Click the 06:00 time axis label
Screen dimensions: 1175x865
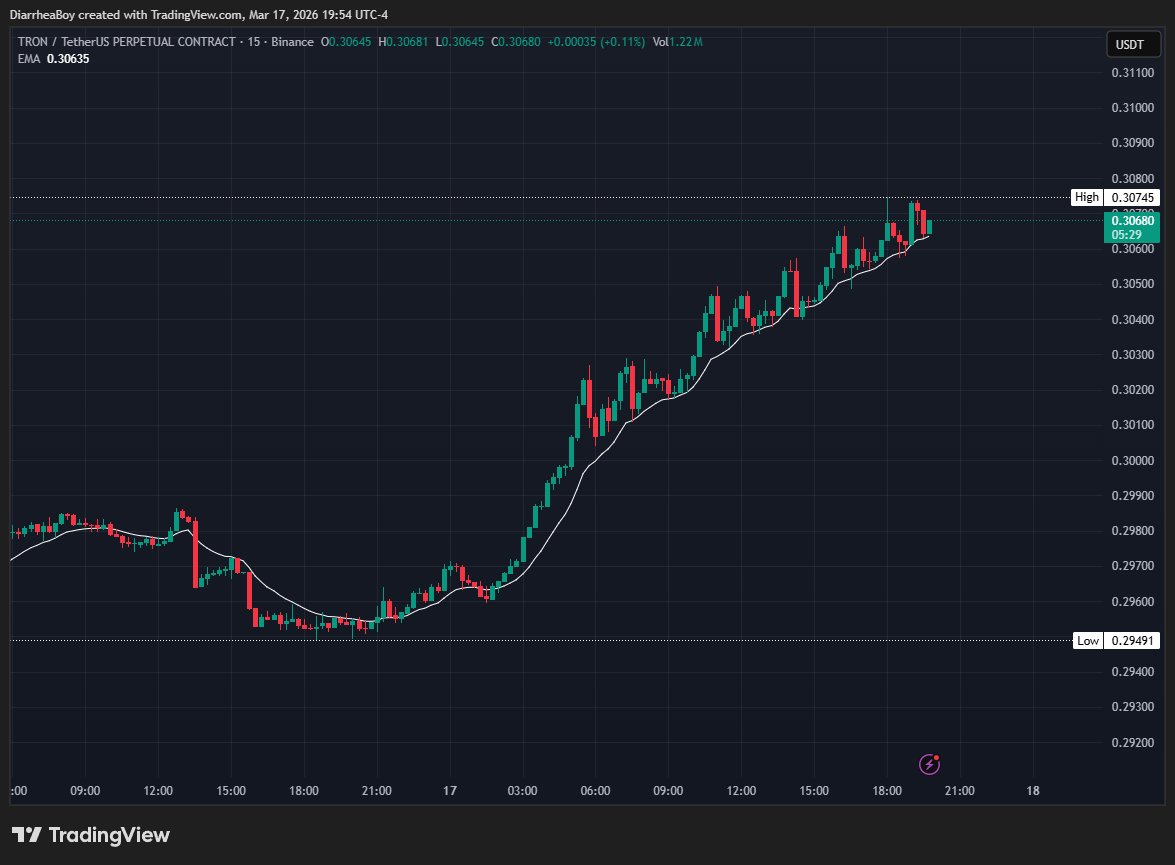tap(595, 791)
